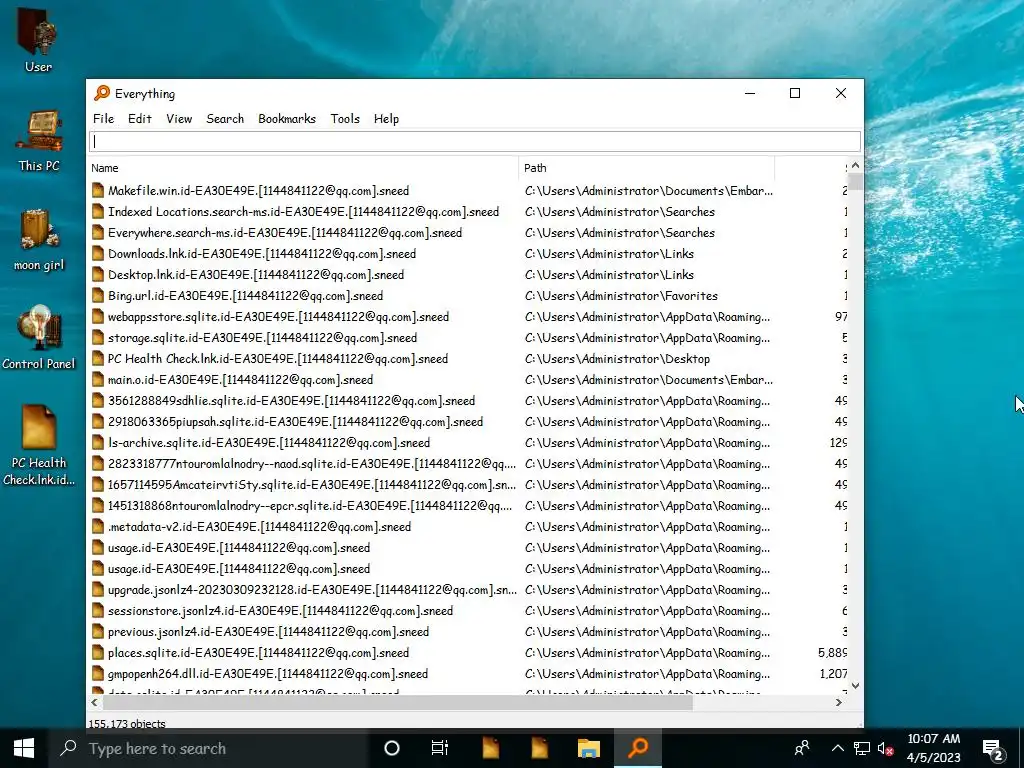This screenshot has width=1024, height=768.
Task: Open Control Panel desktop icon
Action: [x=39, y=338]
